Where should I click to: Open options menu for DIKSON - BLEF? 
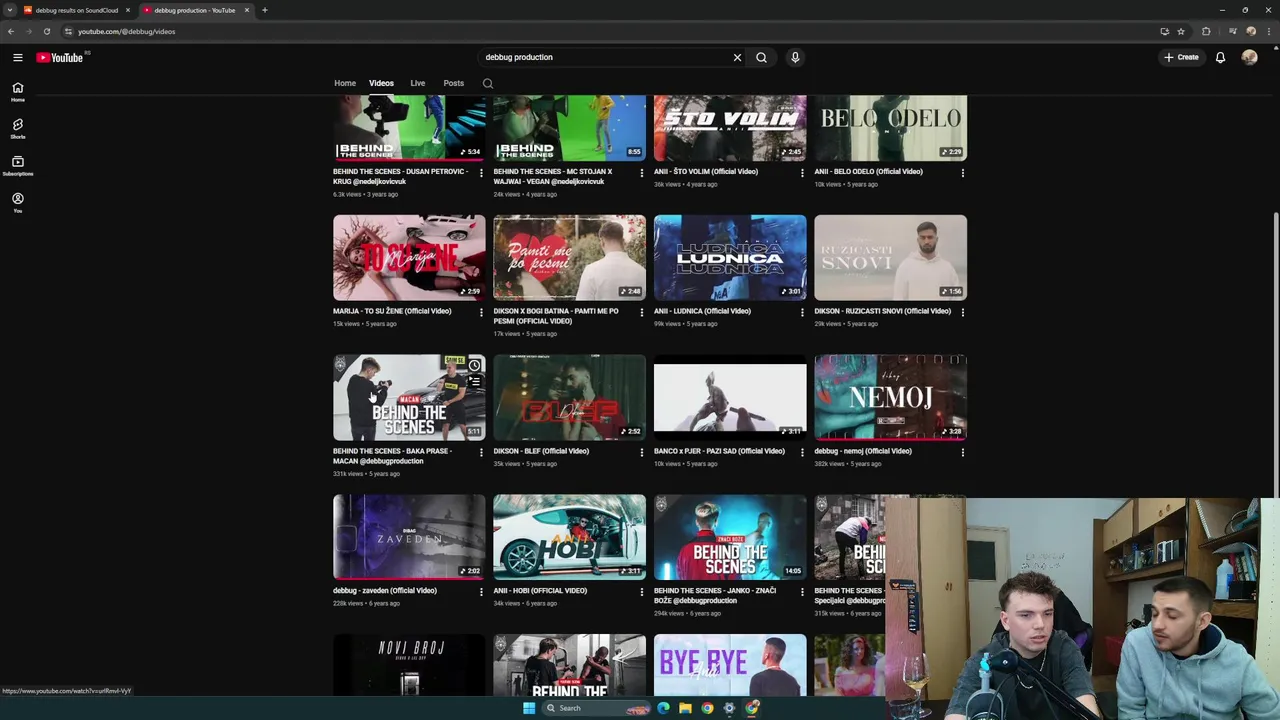click(642, 452)
